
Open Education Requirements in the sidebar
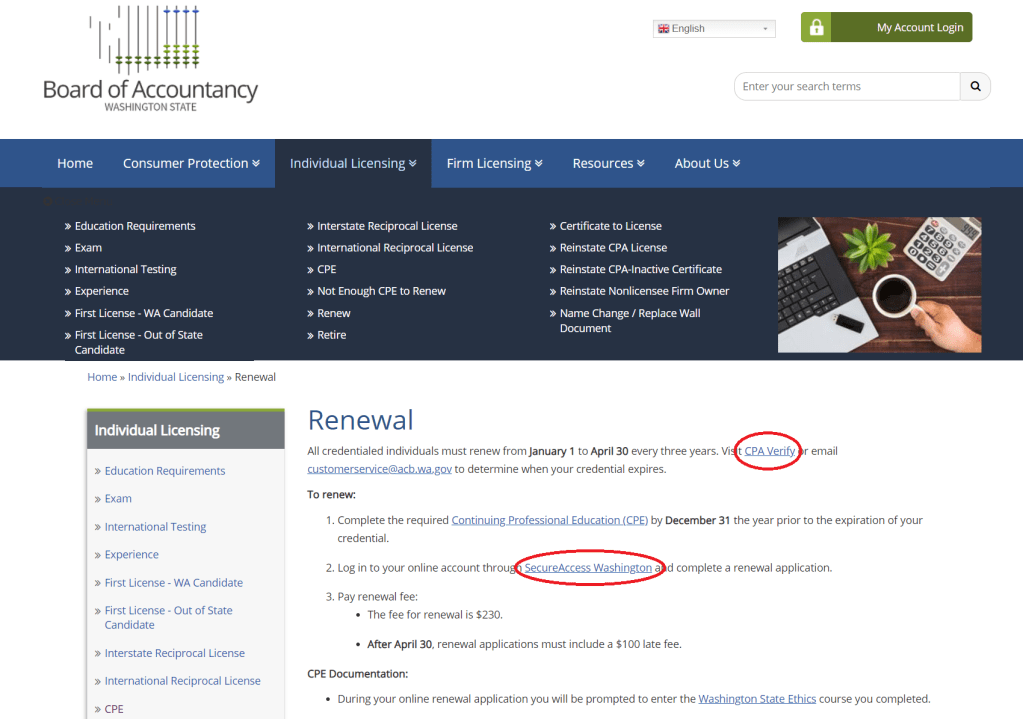click(x=165, y=471)
